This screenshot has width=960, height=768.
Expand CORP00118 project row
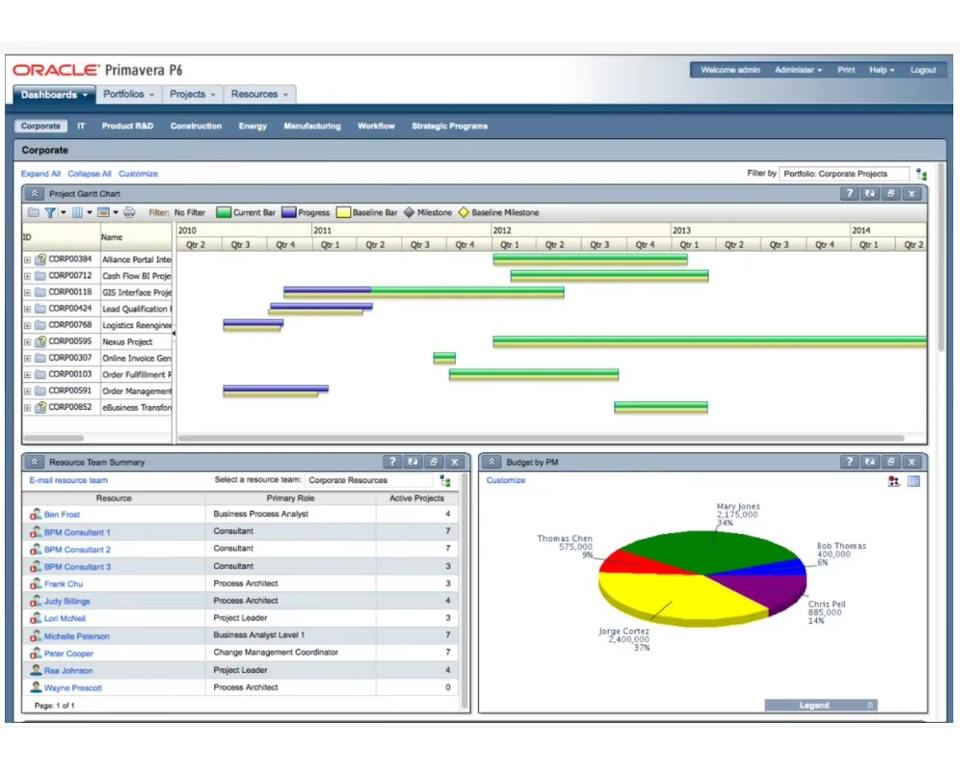coord(27,293)
